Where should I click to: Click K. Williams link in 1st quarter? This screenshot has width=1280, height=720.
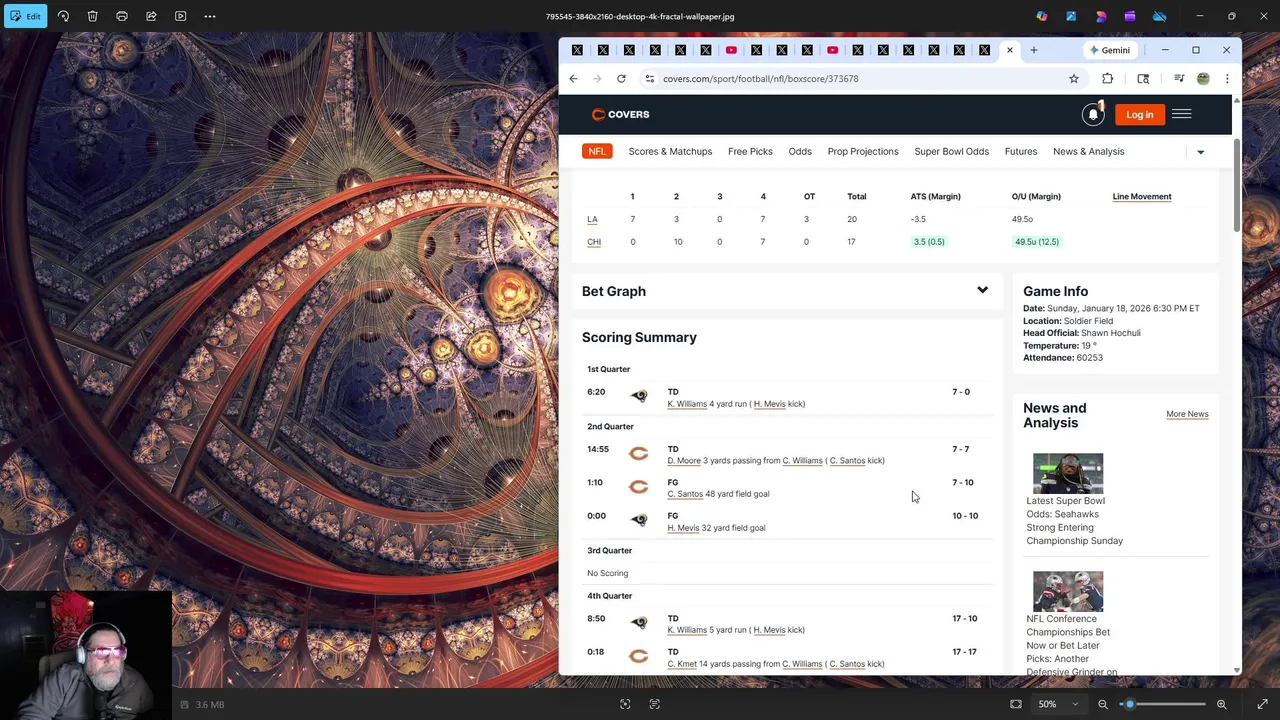click(687, 404)
